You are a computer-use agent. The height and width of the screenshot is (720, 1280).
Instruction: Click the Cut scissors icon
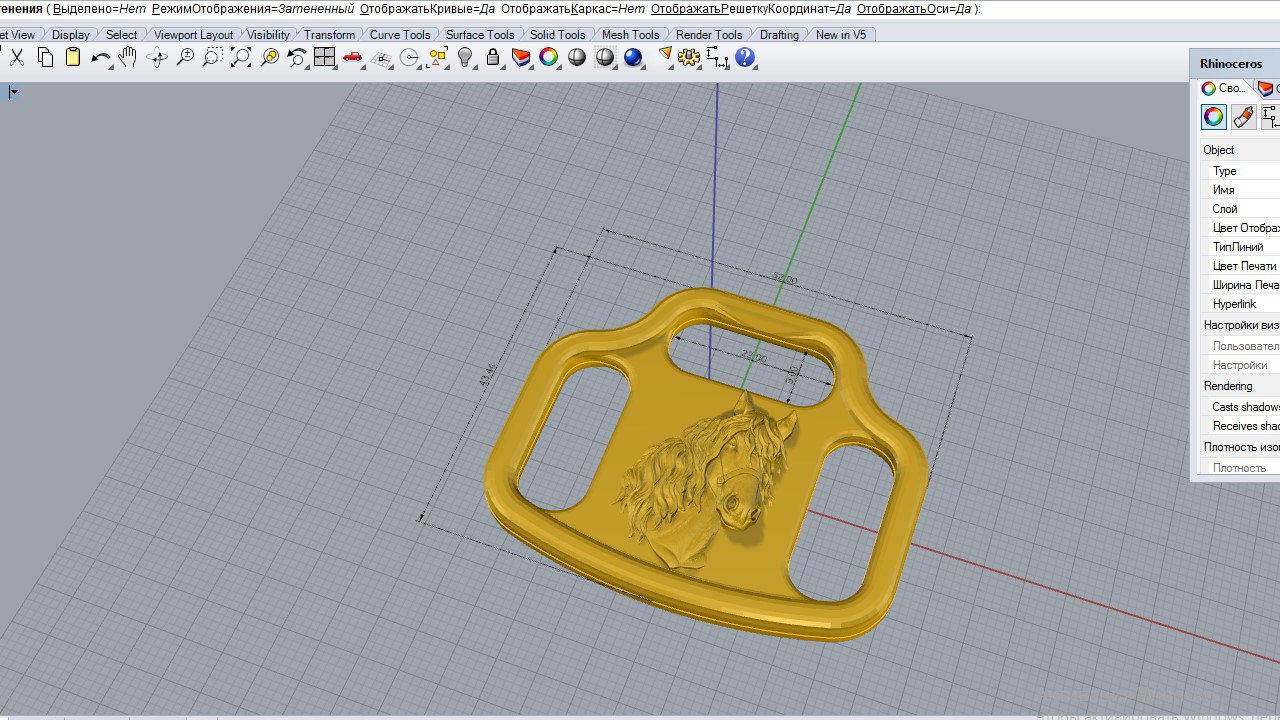point(17,58)
